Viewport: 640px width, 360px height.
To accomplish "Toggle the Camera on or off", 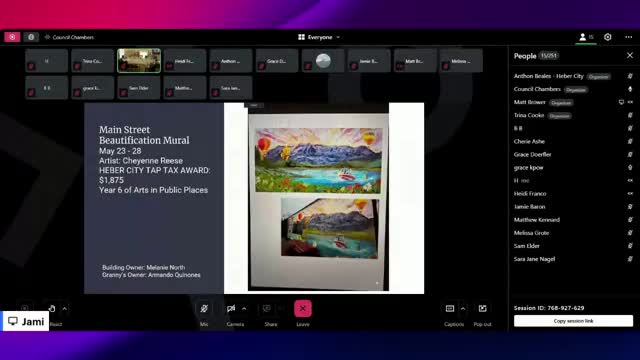I will (231, 309).
